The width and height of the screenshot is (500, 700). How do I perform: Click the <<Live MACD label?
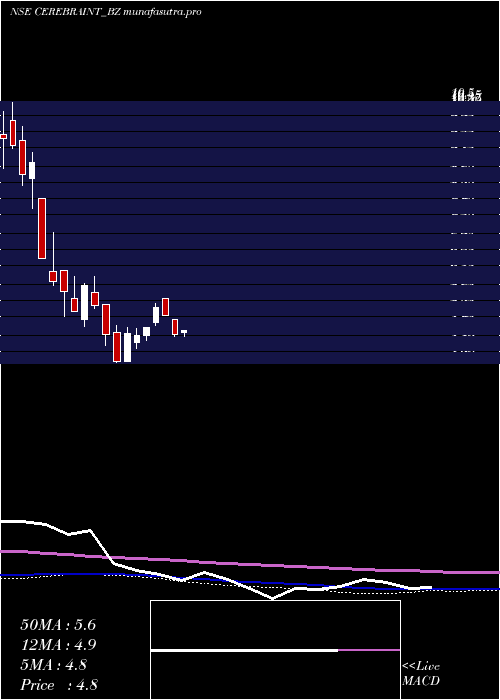click(421, 674)
